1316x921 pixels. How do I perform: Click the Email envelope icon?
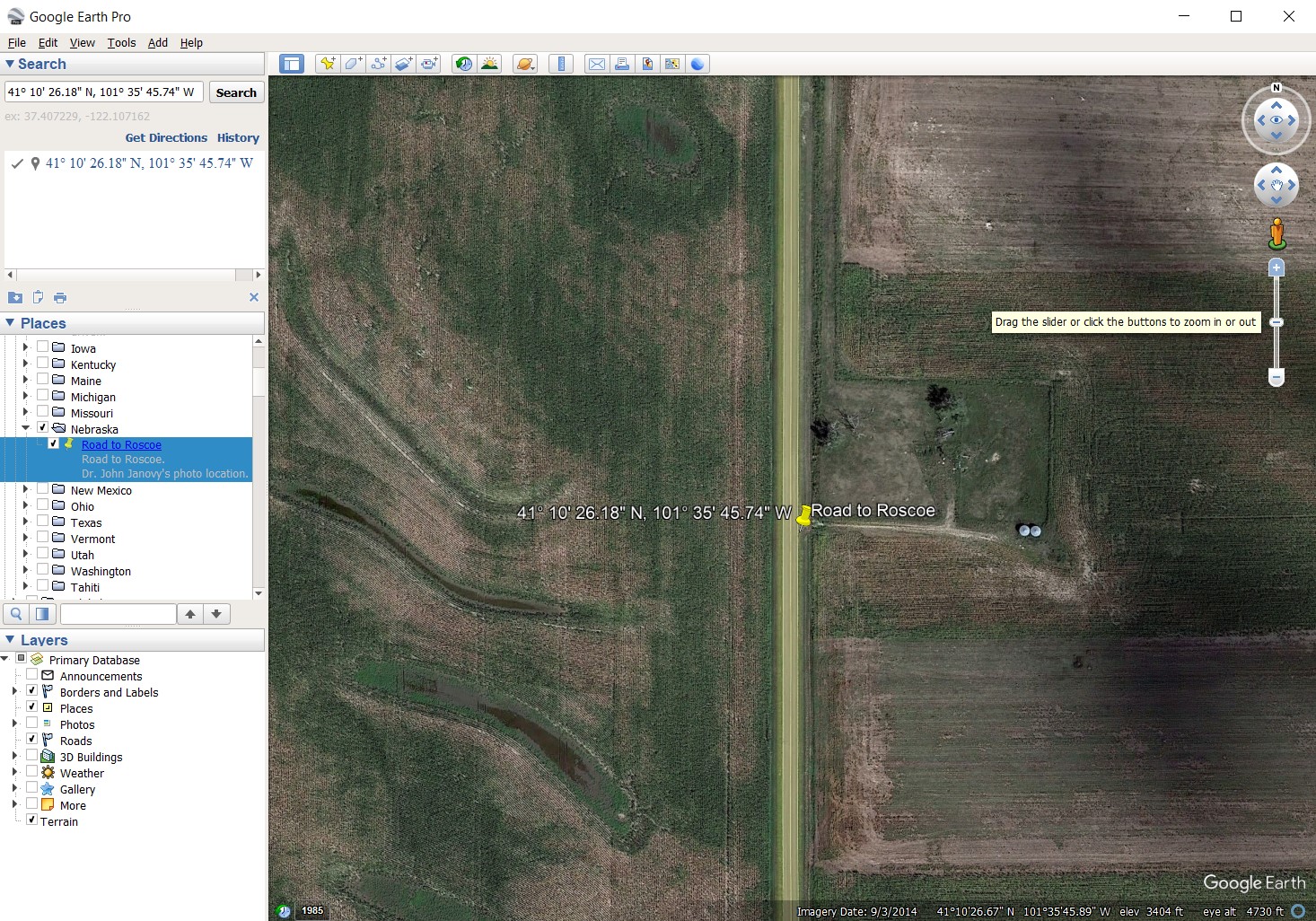(597, 64)
